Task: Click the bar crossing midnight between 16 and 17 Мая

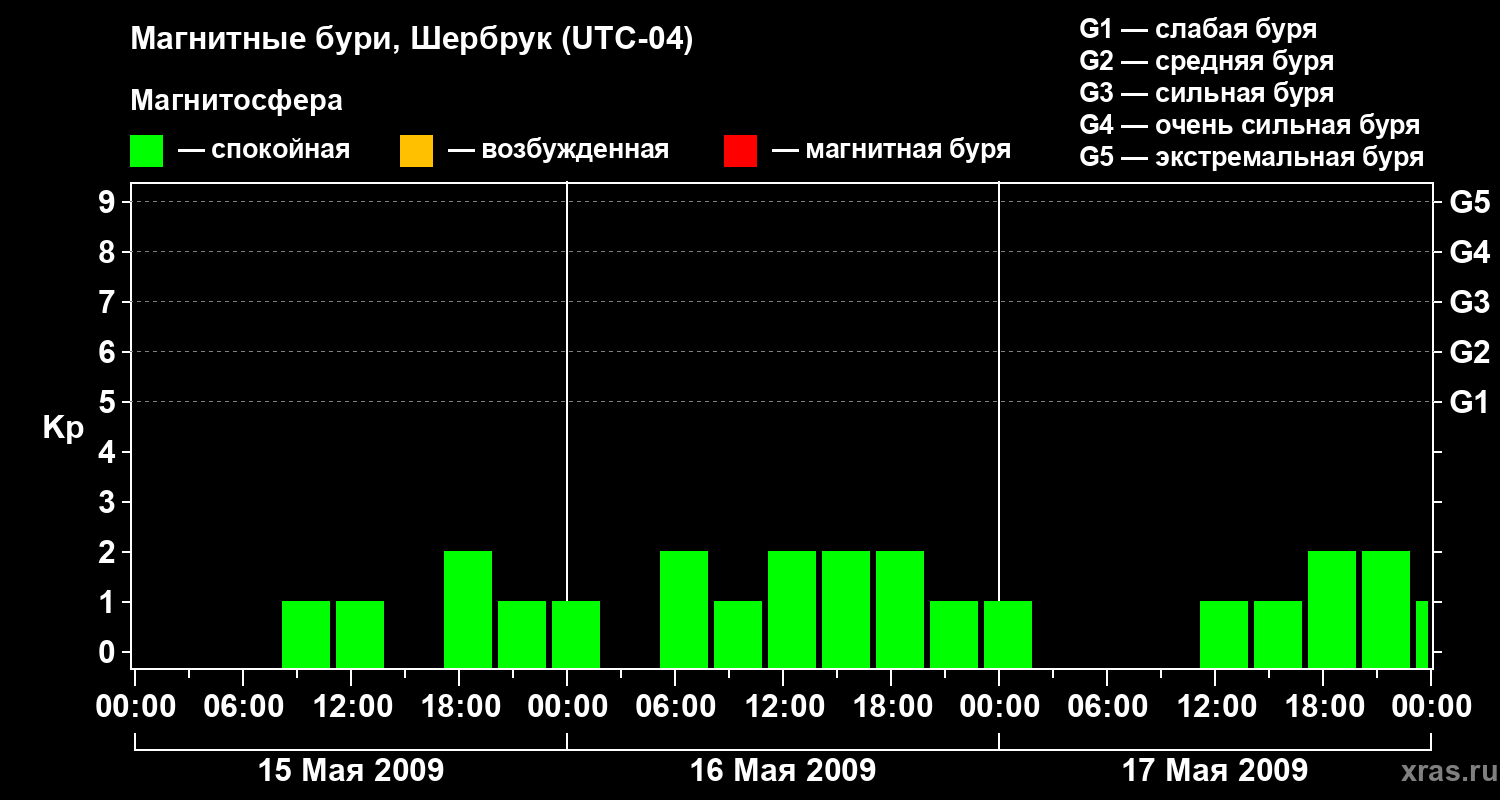Action: click(x=1008, y=634)
